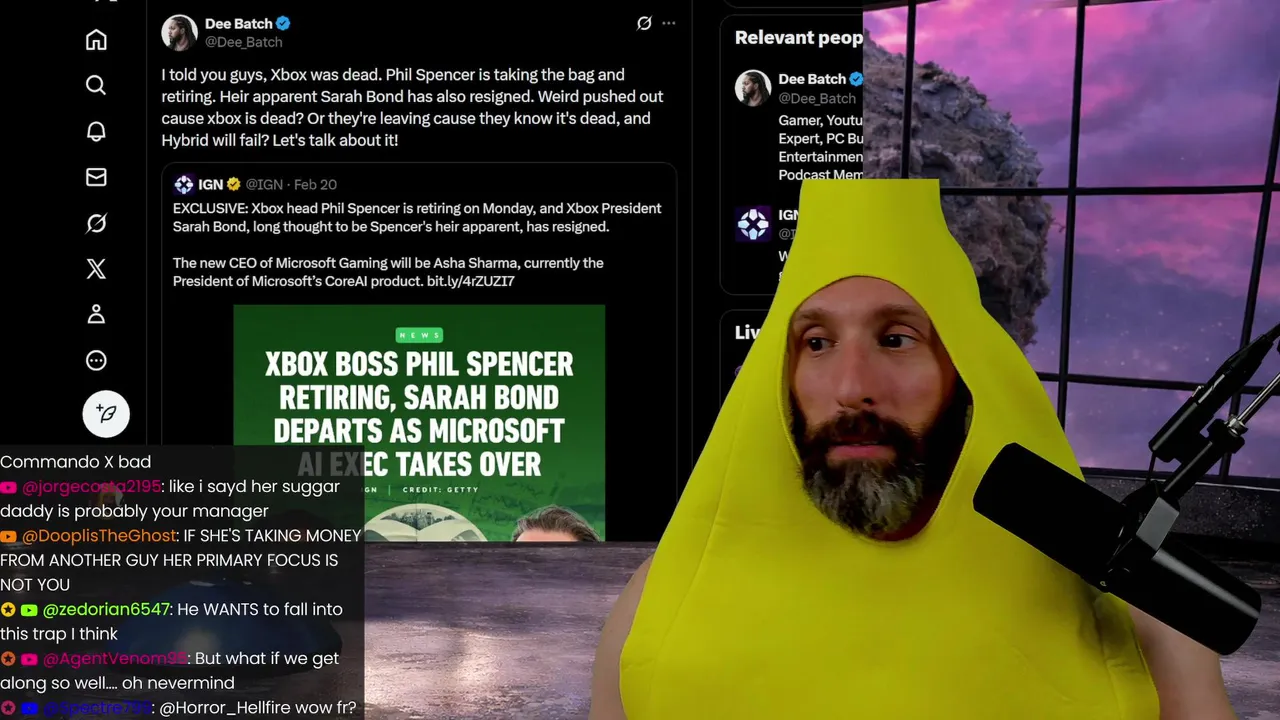The height and width of the screenshot is (720, 1280).
Task: Open the Grok icon in sidebar
Action: point(96,223)
